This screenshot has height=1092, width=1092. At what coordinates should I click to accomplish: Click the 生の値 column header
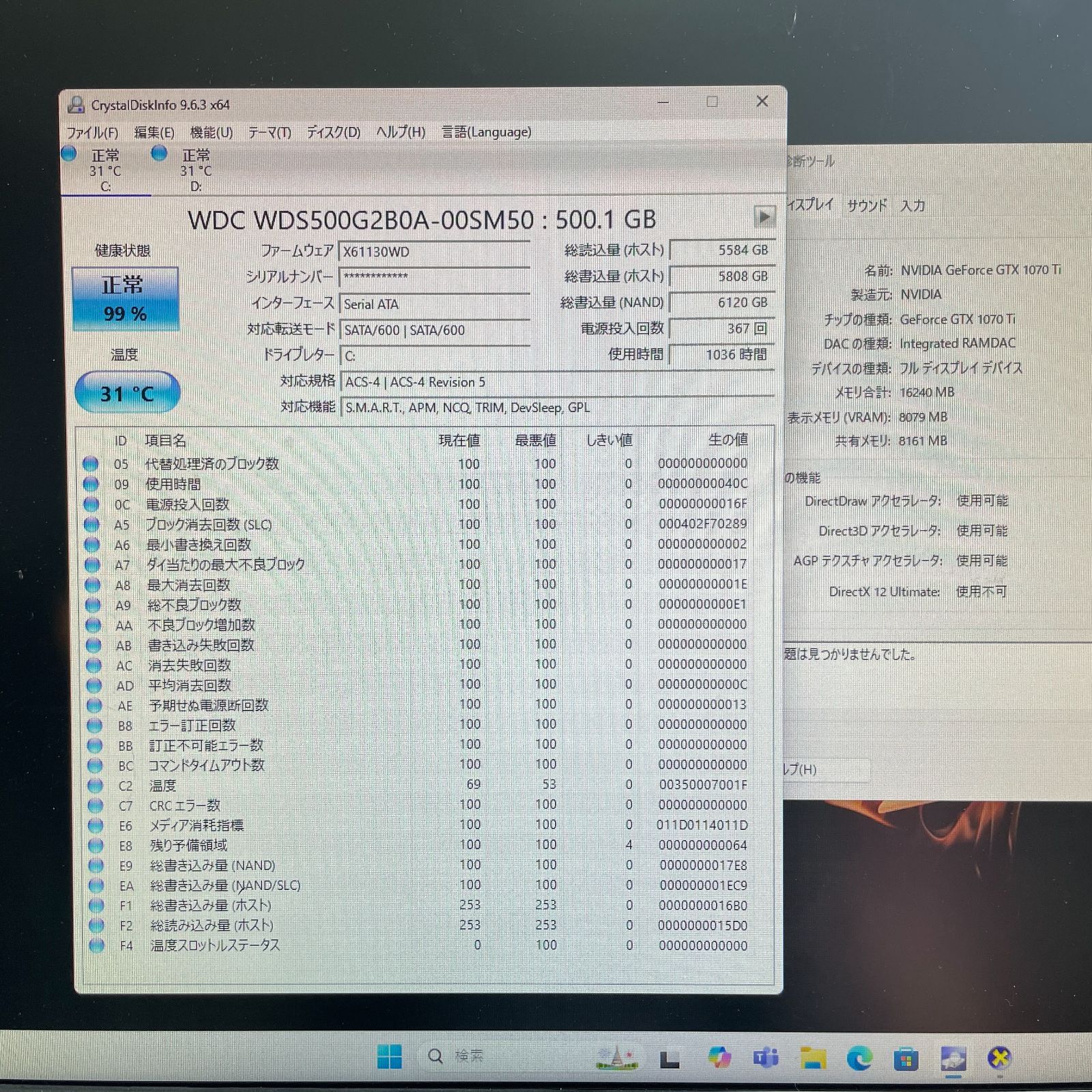[728, 440]
